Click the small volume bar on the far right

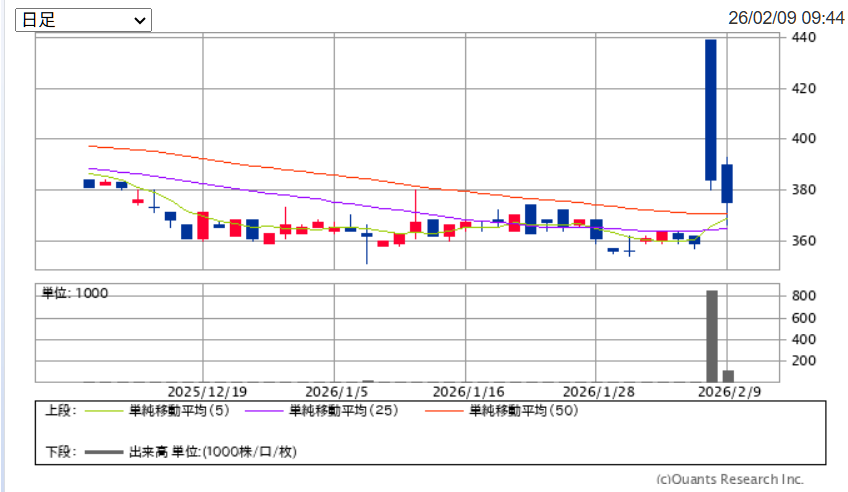pos(728,376)
